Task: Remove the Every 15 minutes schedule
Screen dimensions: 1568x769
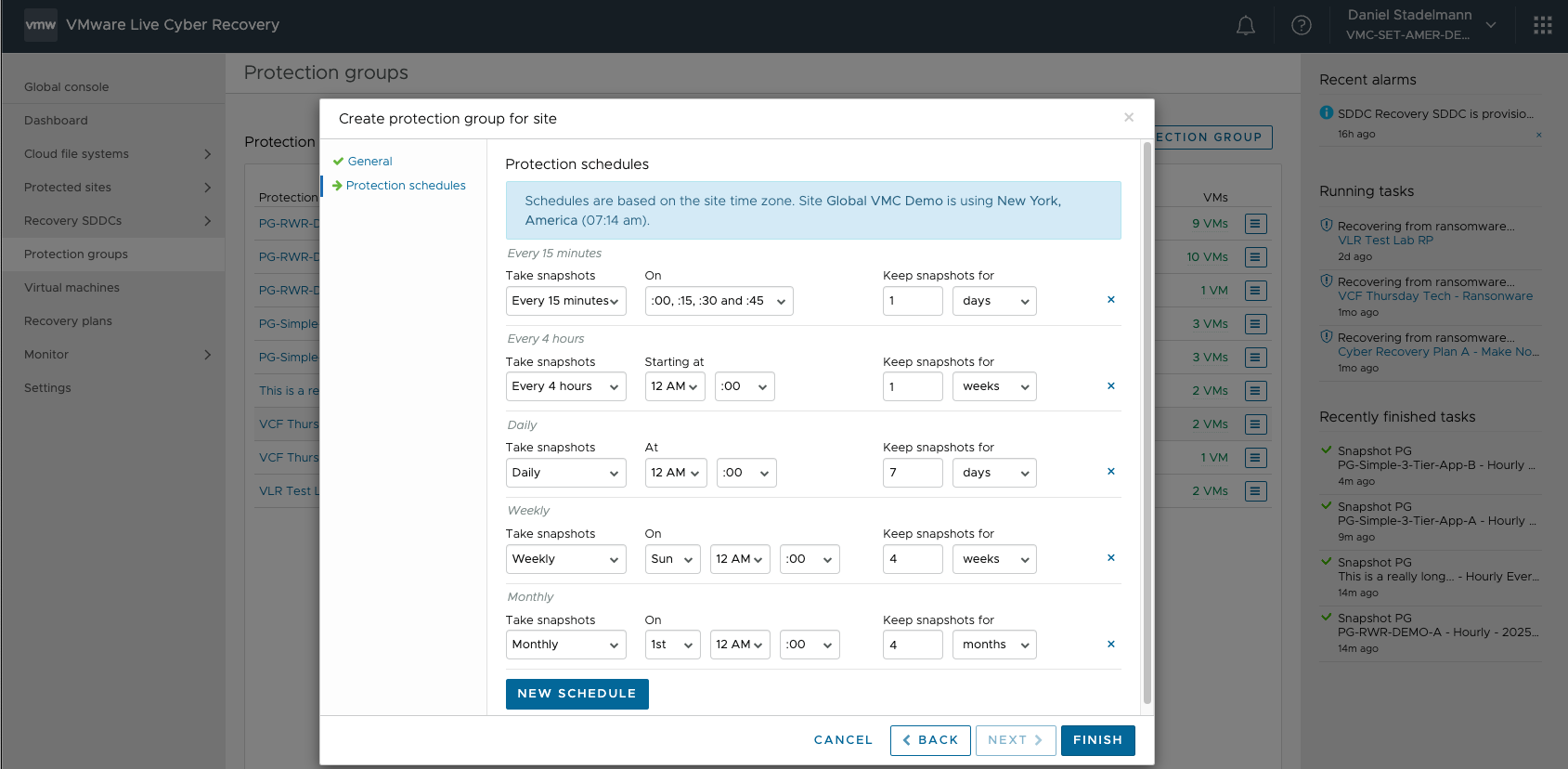Action: pyautogui.click(x=1111, y=300)
